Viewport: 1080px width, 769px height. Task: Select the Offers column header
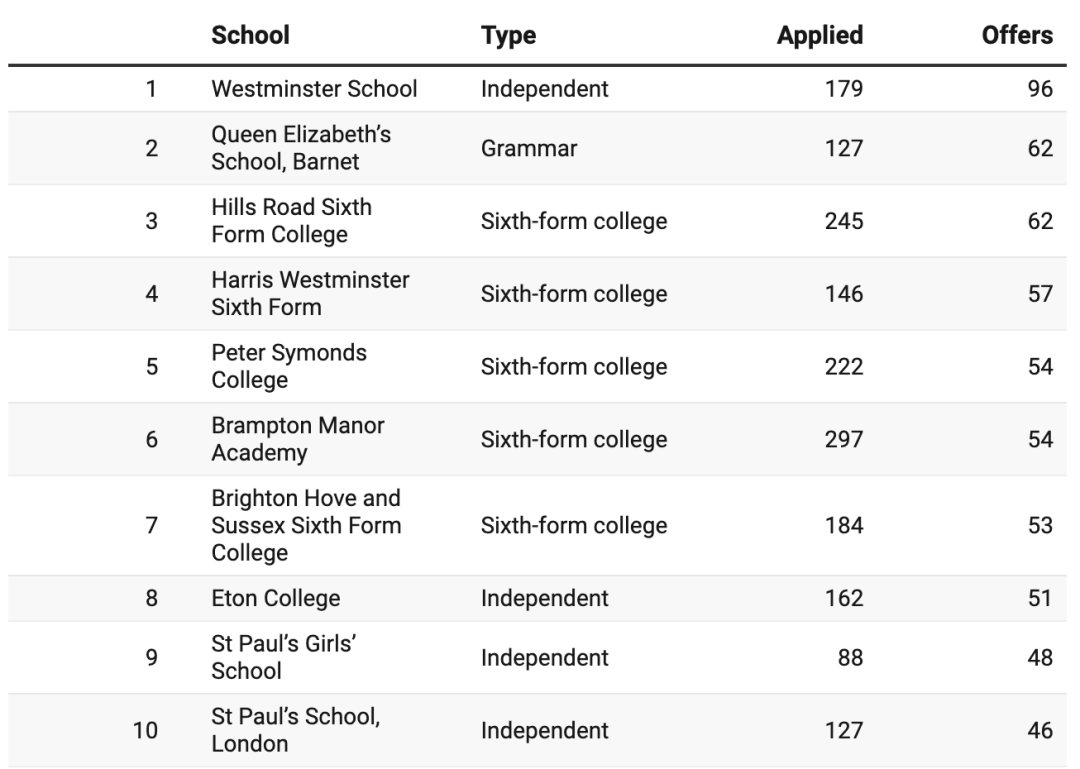[1017, 36]
